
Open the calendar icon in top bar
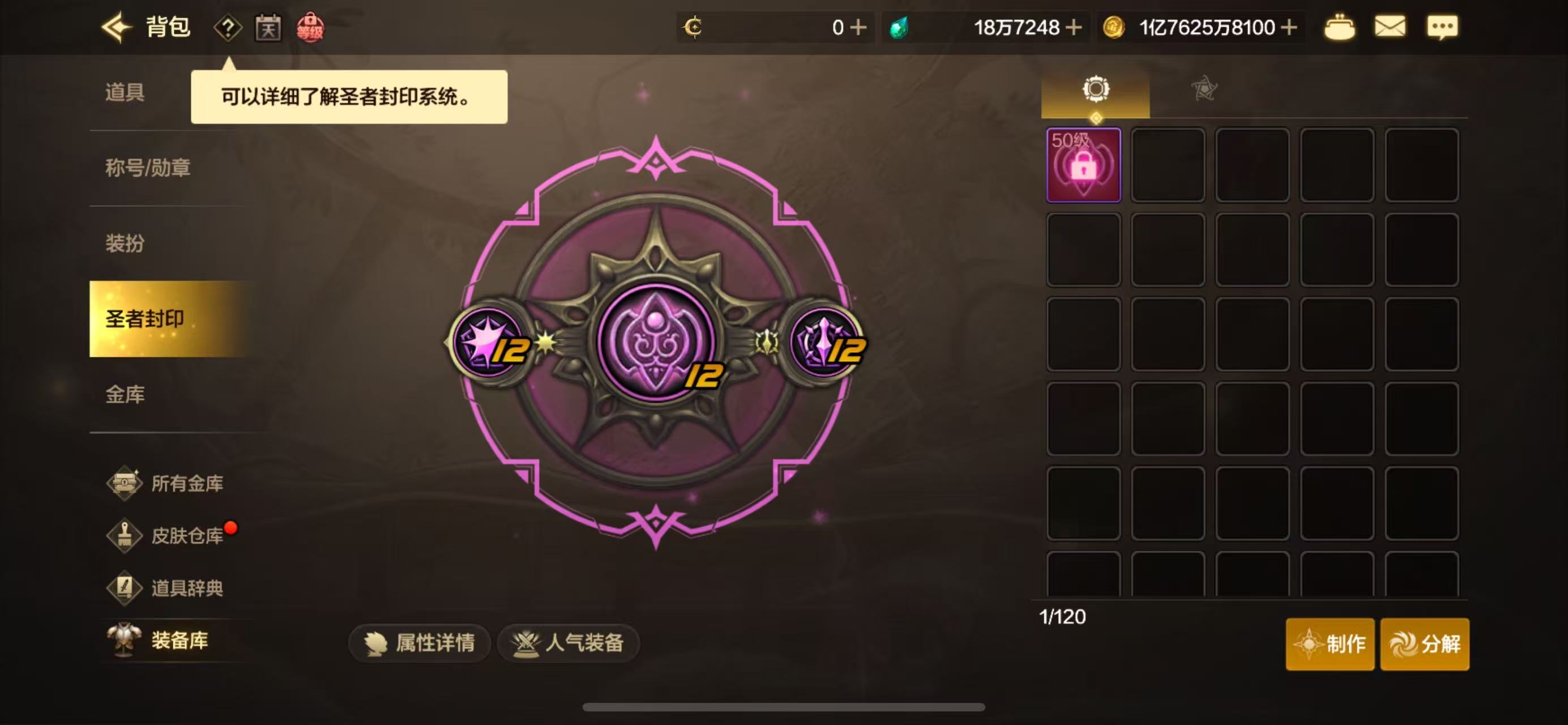[268, 28]
